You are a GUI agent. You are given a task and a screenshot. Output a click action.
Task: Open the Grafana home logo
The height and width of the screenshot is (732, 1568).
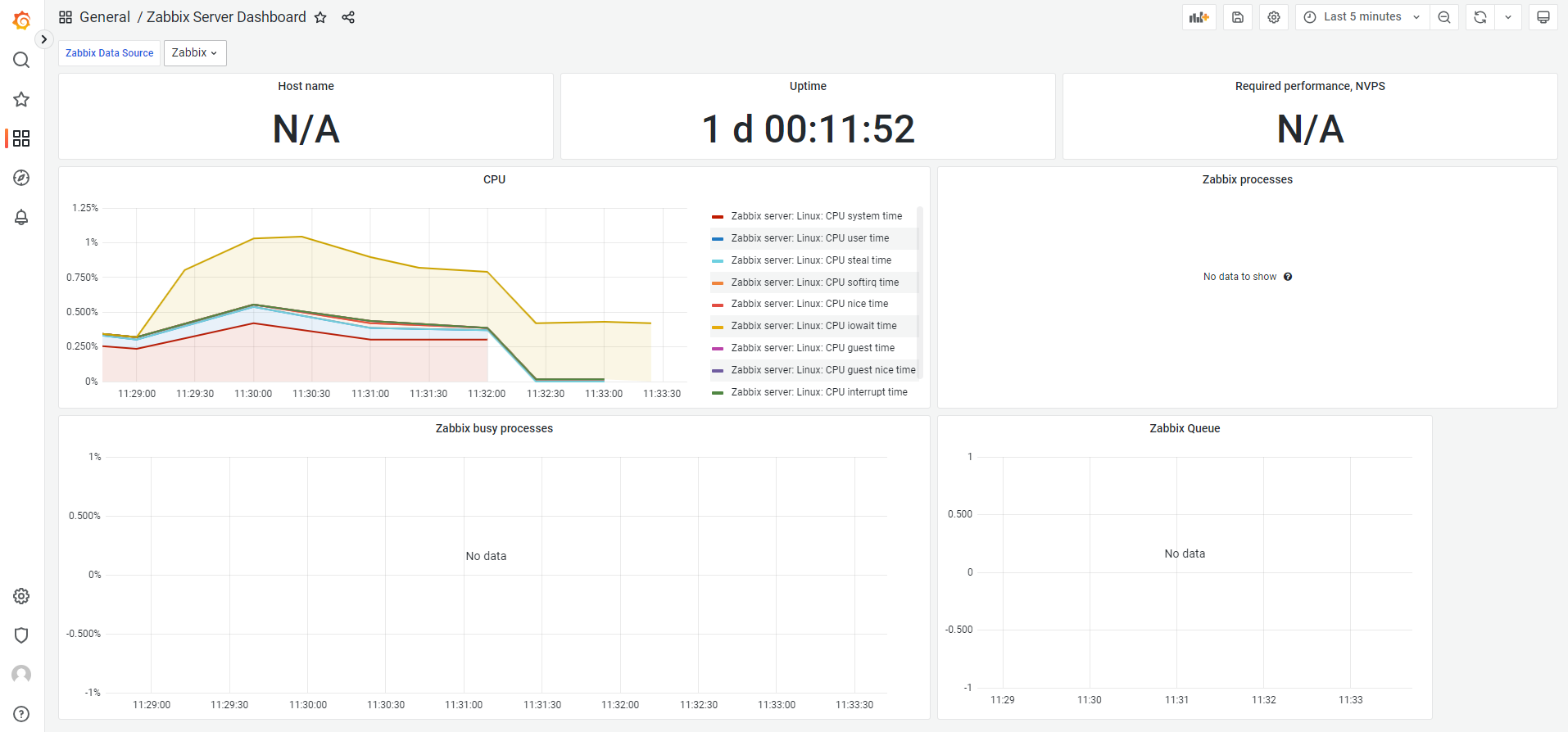click(22, 20)
